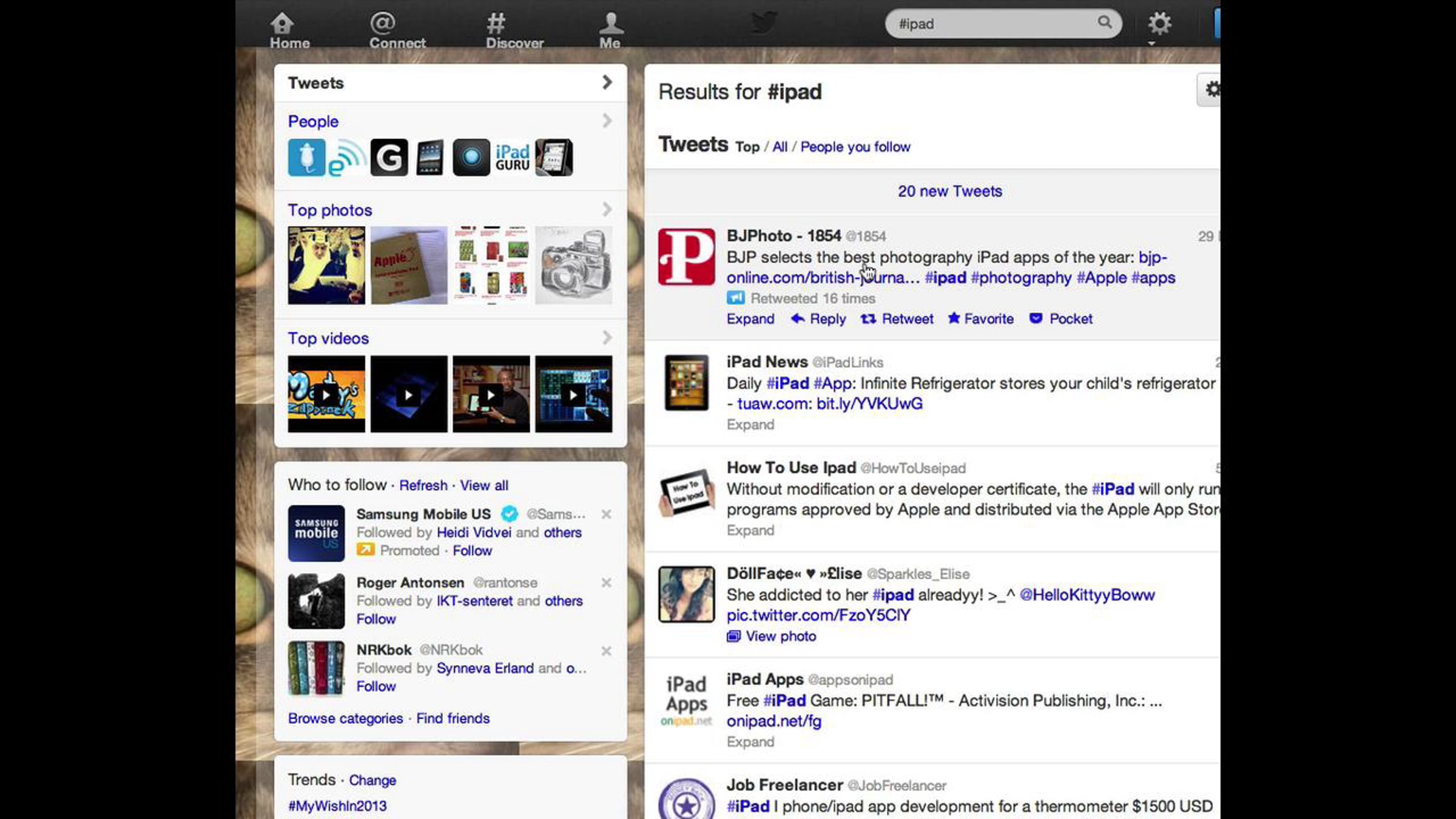
Task: Dismiss the Samsung Mobile US suggestion
Action: 606,514
